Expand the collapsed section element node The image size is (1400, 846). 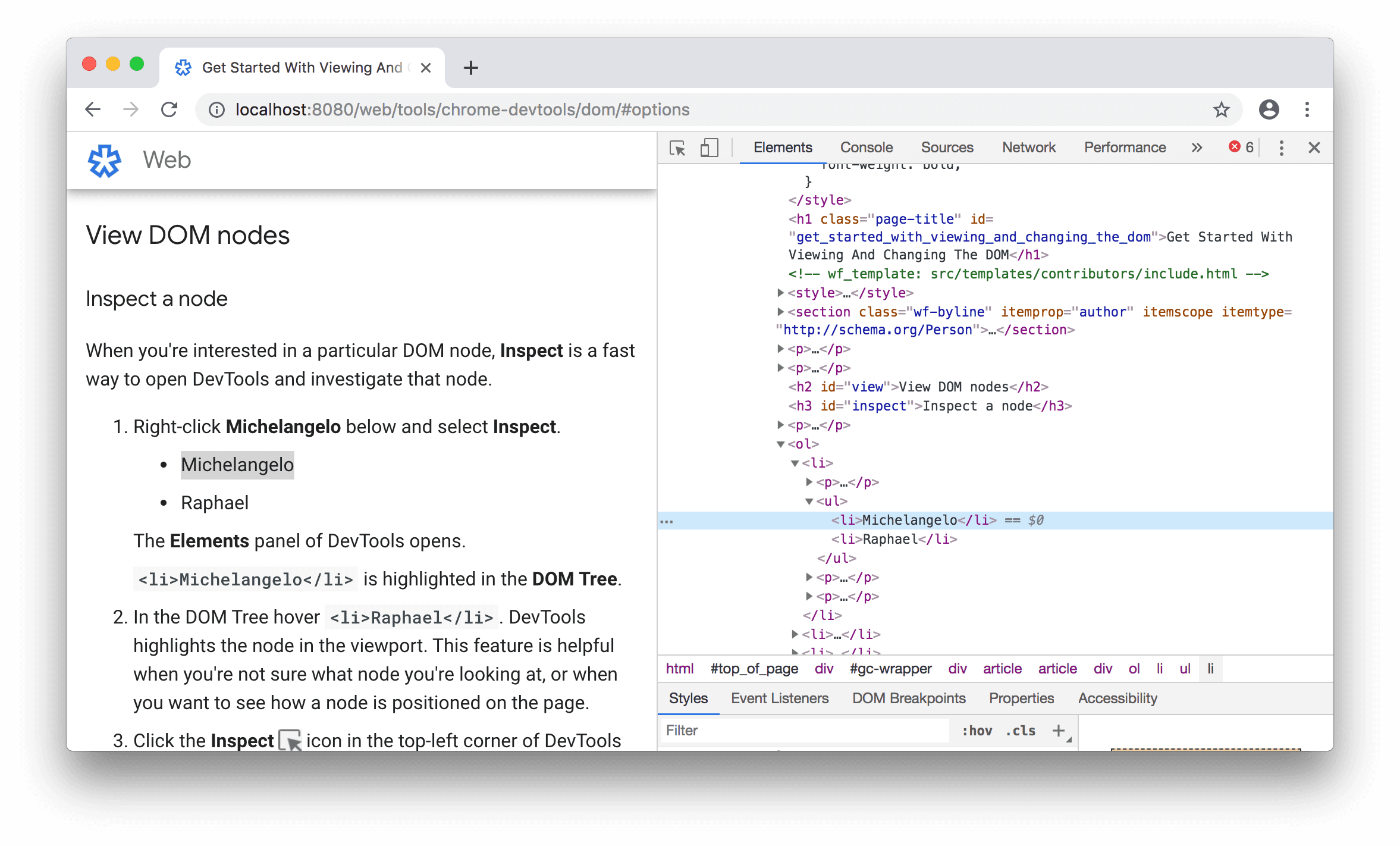(x=775, y=312)
